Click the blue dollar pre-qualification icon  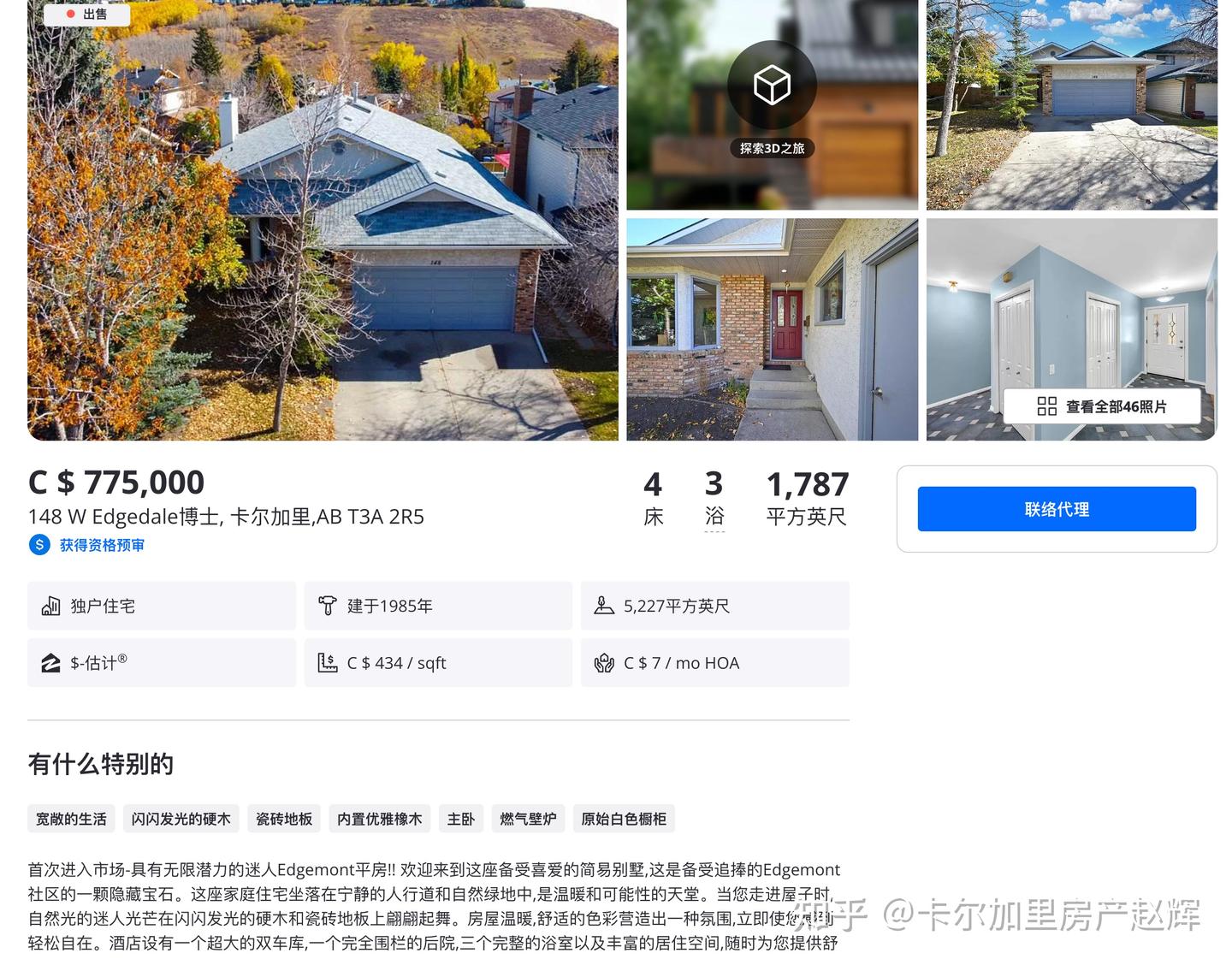coord(39,545)
